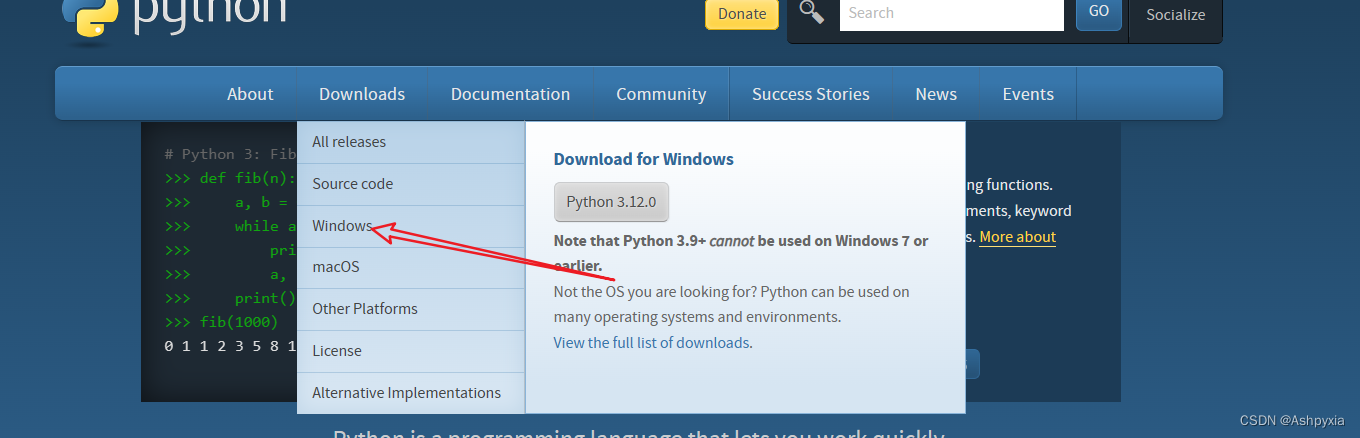Click the Donate button

pos(742,13)
